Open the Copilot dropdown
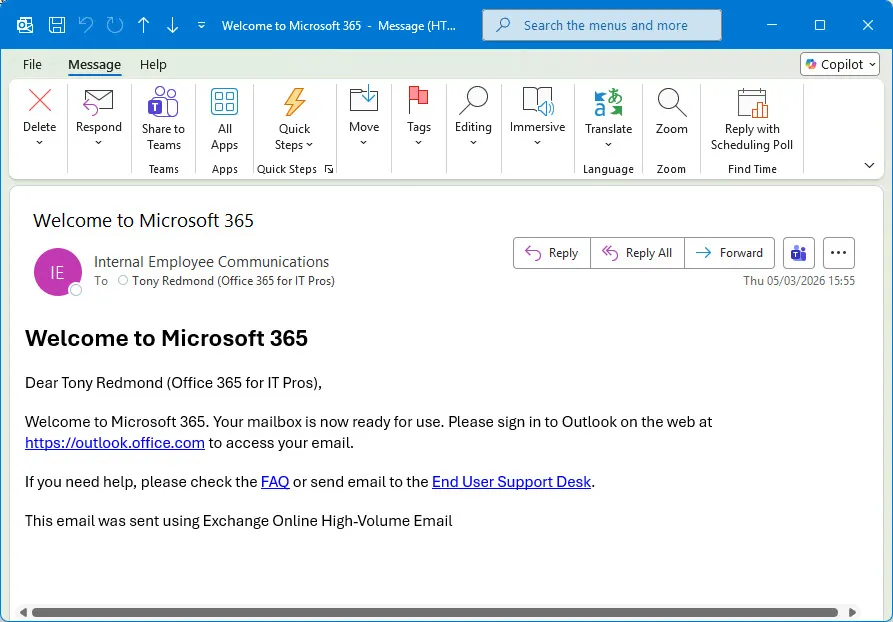The width and height of the screenshot is (893, 622). tap(840, 64)
